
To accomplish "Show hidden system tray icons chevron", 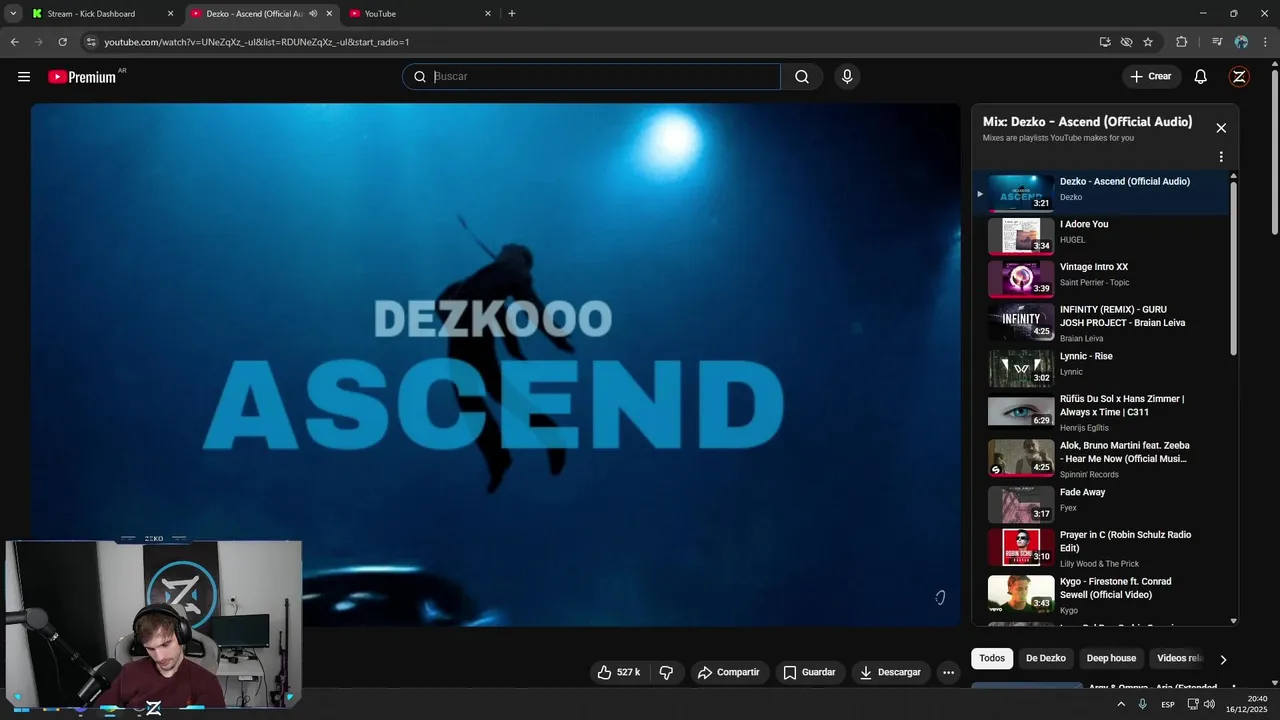I will 1121,705.
